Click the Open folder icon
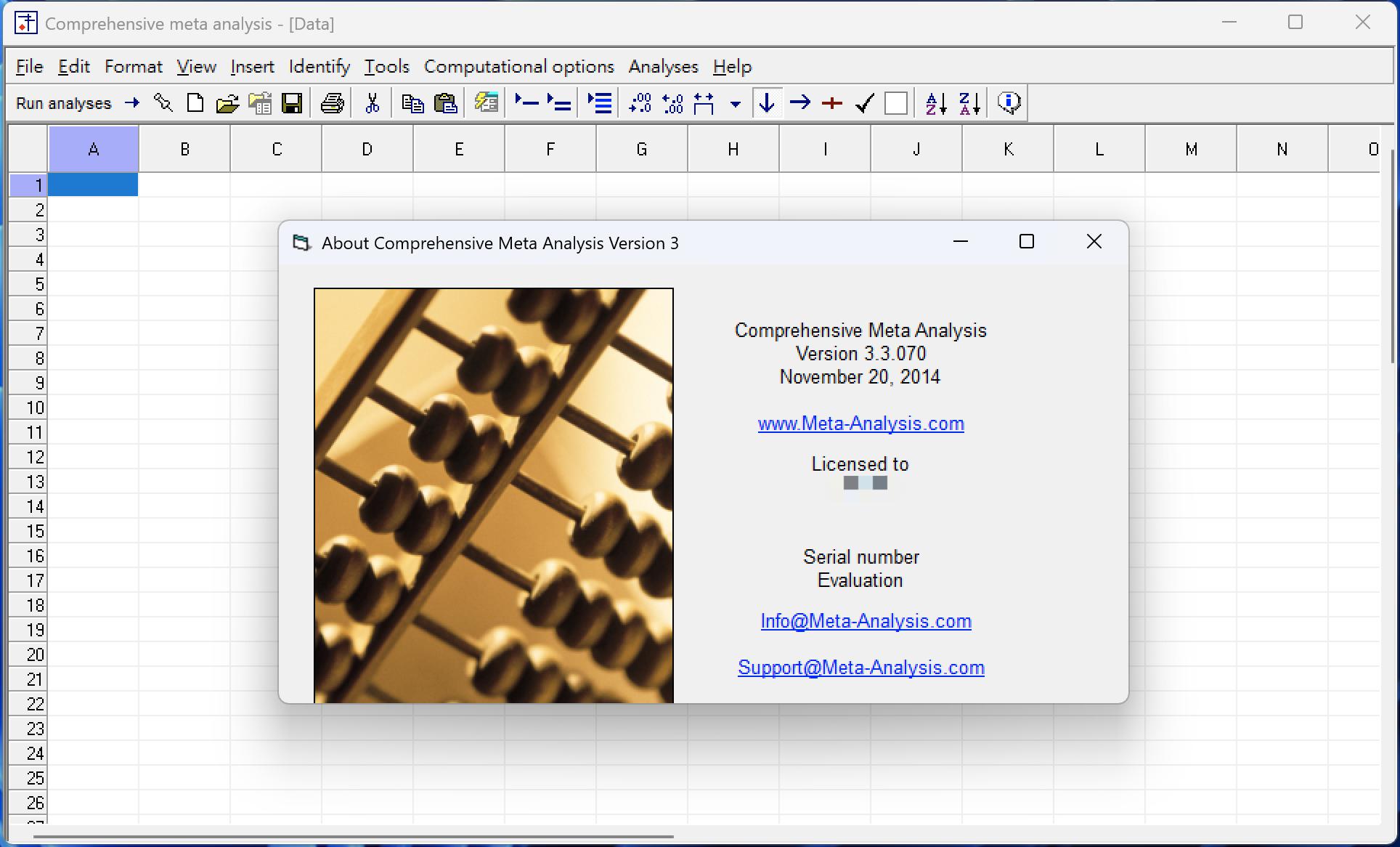The width and height of the screenshot is (1400, 847). [227, 103]
